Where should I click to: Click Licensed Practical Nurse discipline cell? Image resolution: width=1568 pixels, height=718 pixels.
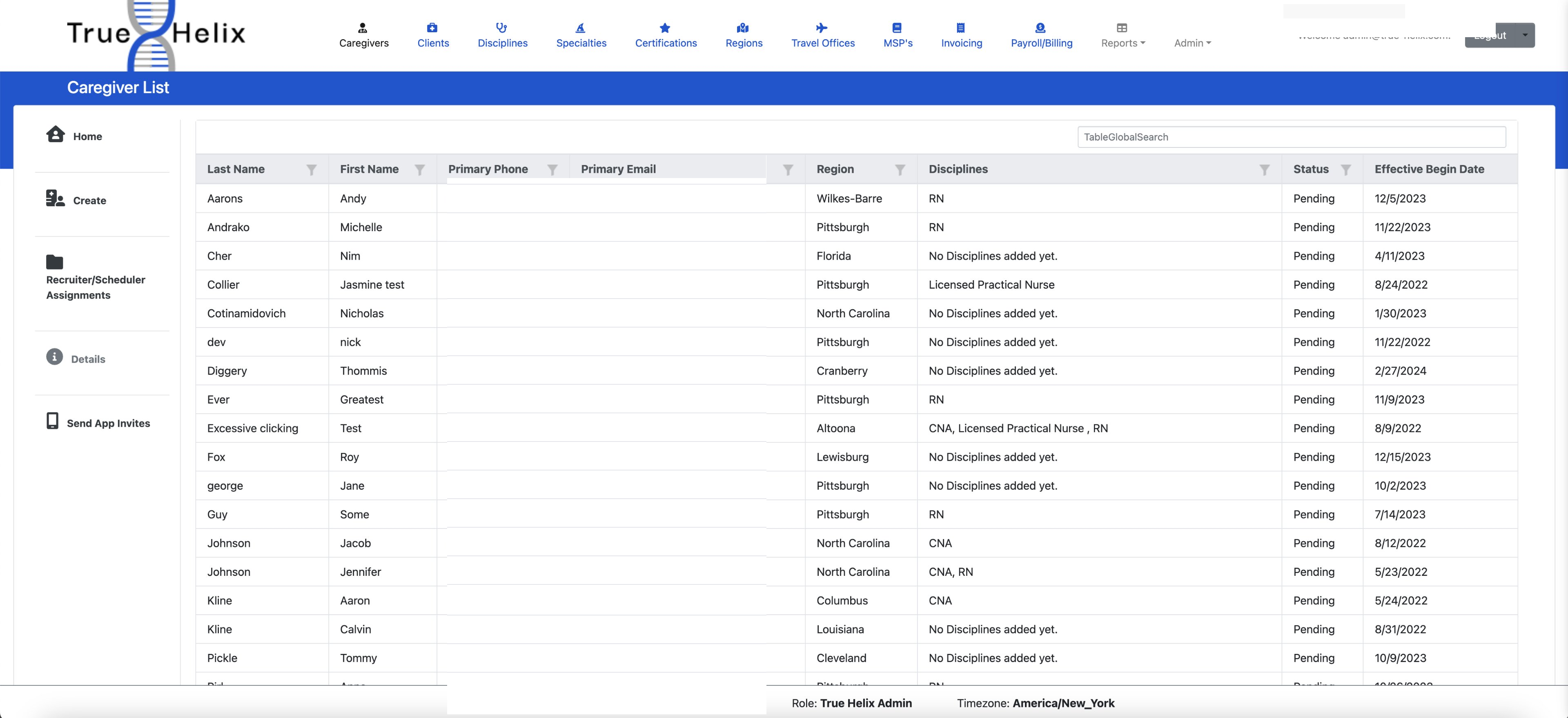[x=991, y=284]
